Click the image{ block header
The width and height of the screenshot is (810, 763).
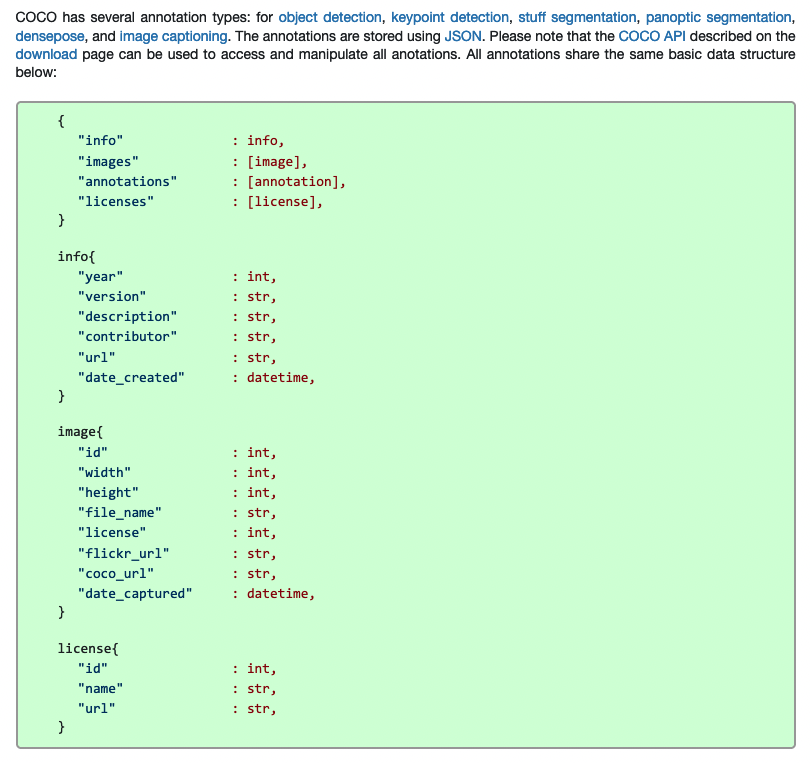coord(80,432)
